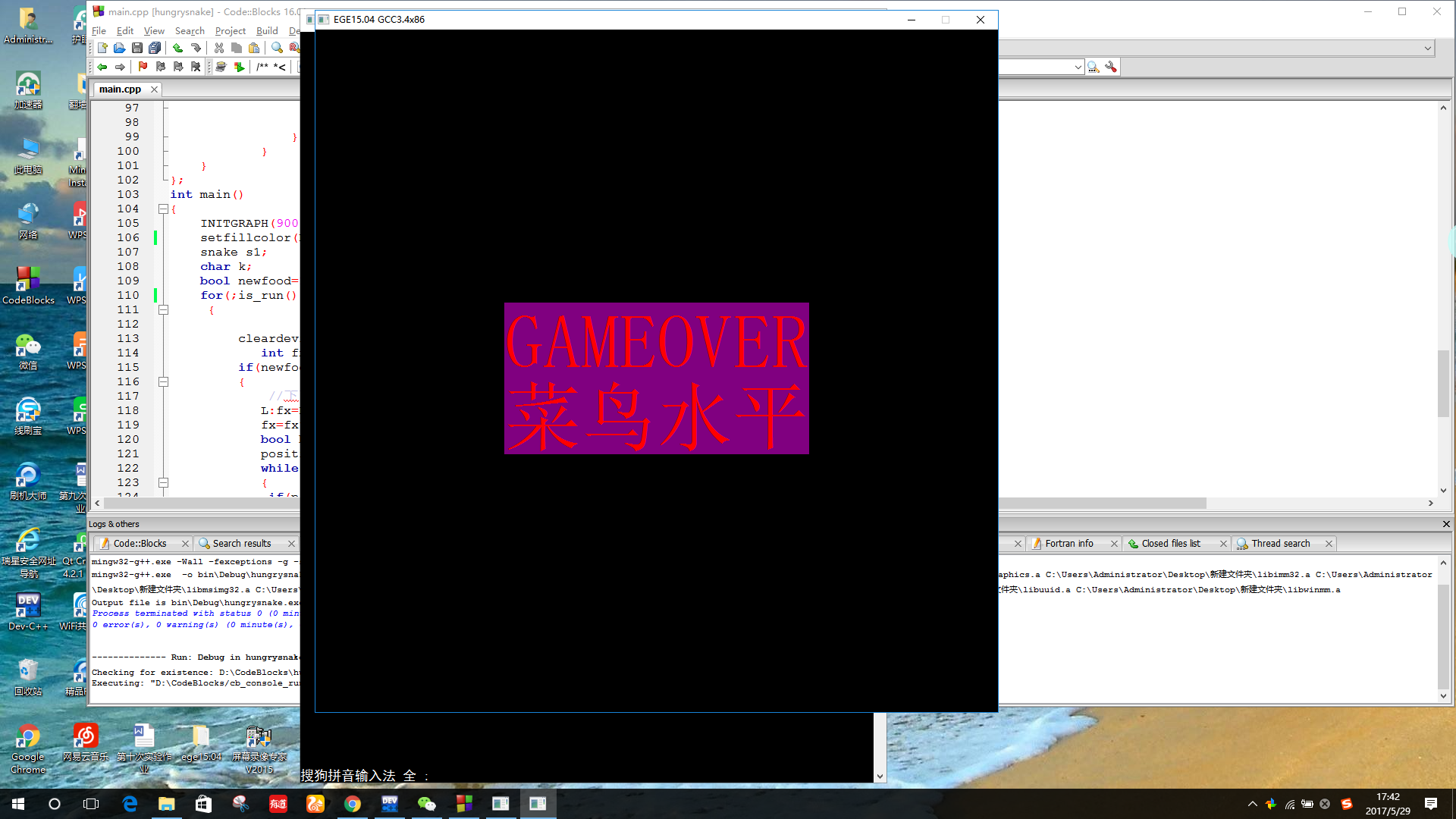1456x819 pixels.
Task: Collapse the for loop fold at line 111
Action: coord(163,309)
